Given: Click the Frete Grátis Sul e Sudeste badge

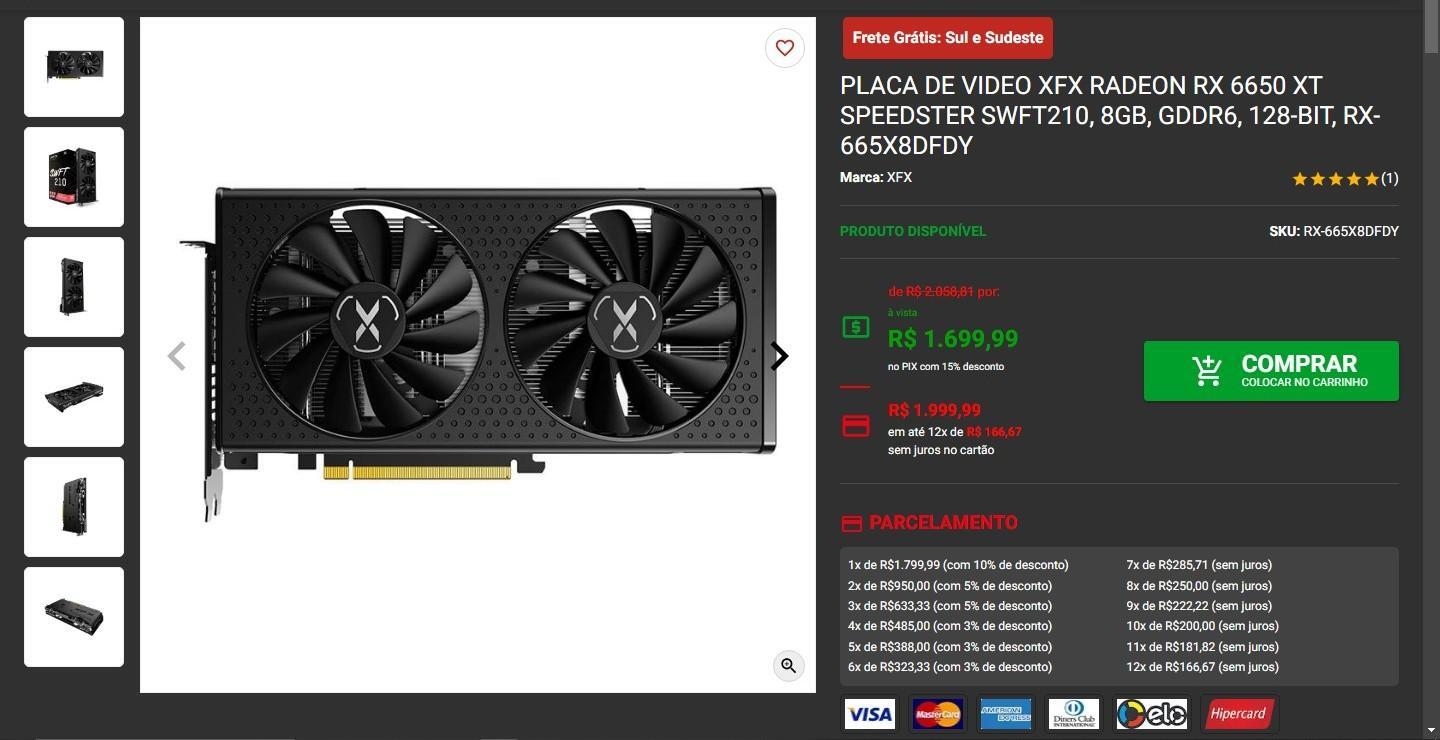Looking at the screenshot, I should [x=948, y=38].
